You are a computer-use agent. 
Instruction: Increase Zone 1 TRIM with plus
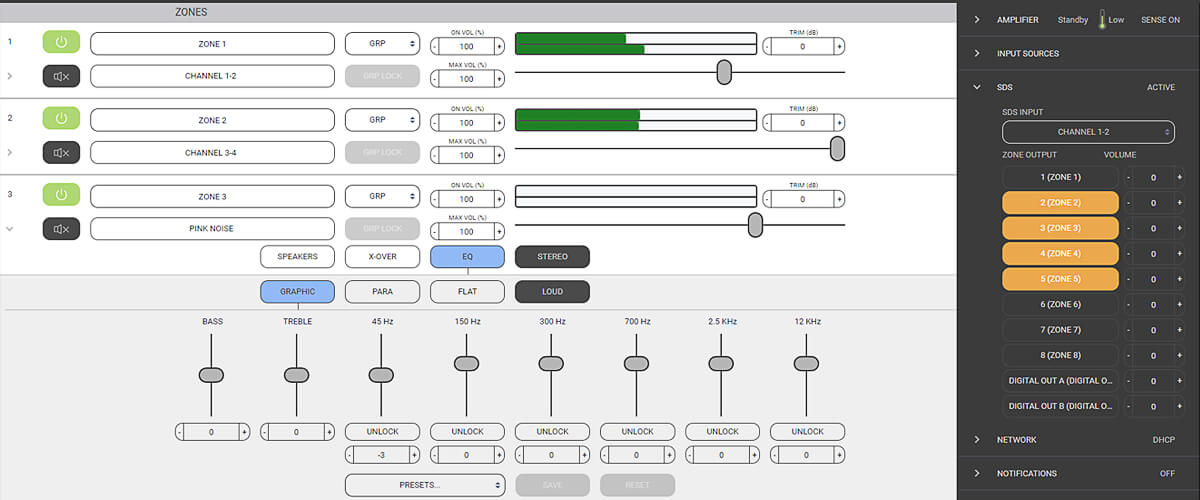[x=839, y=46]
